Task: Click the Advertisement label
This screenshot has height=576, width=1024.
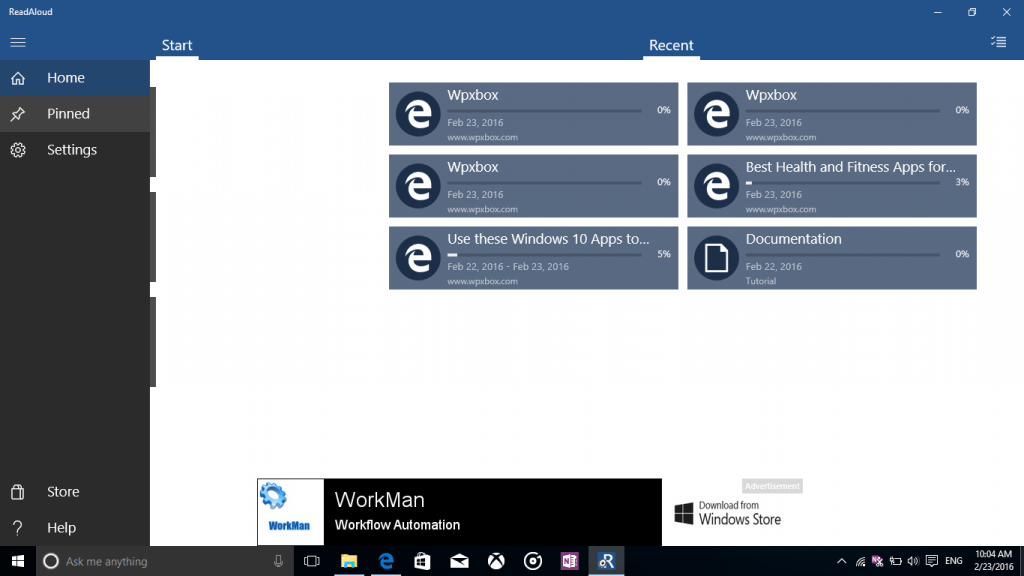Action: (x=772, y=486)
